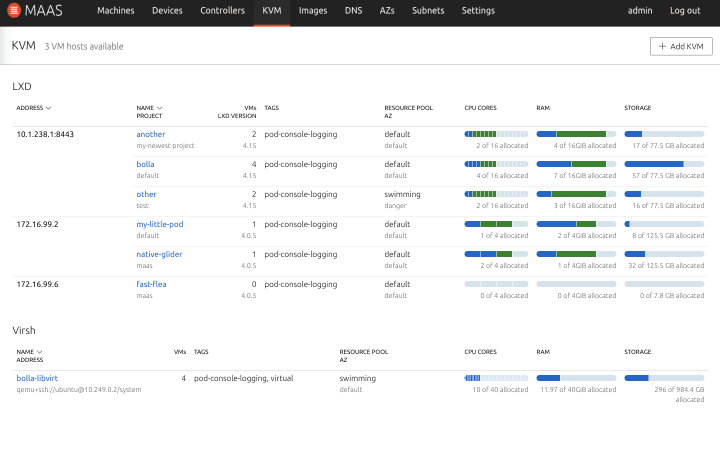Viewport: 720px width, 450px height.
Task: Open bolla-libvirt Virsh host
Action: (x=37, y=378)
